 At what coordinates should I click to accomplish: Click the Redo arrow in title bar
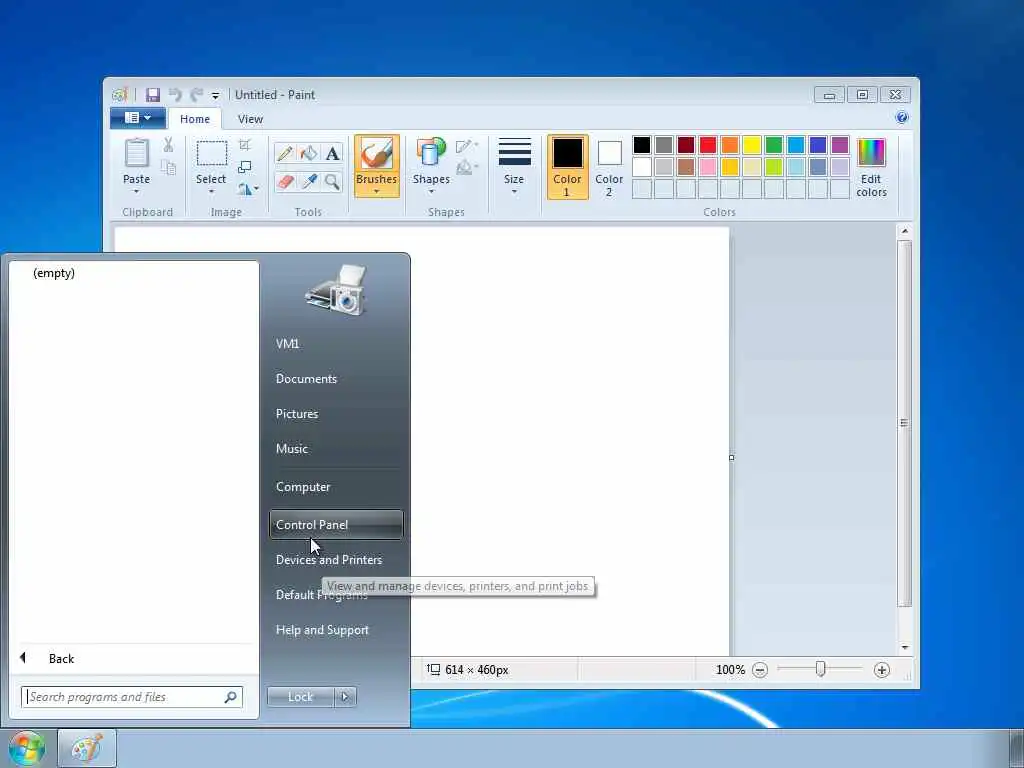click(x=196, y=95)
